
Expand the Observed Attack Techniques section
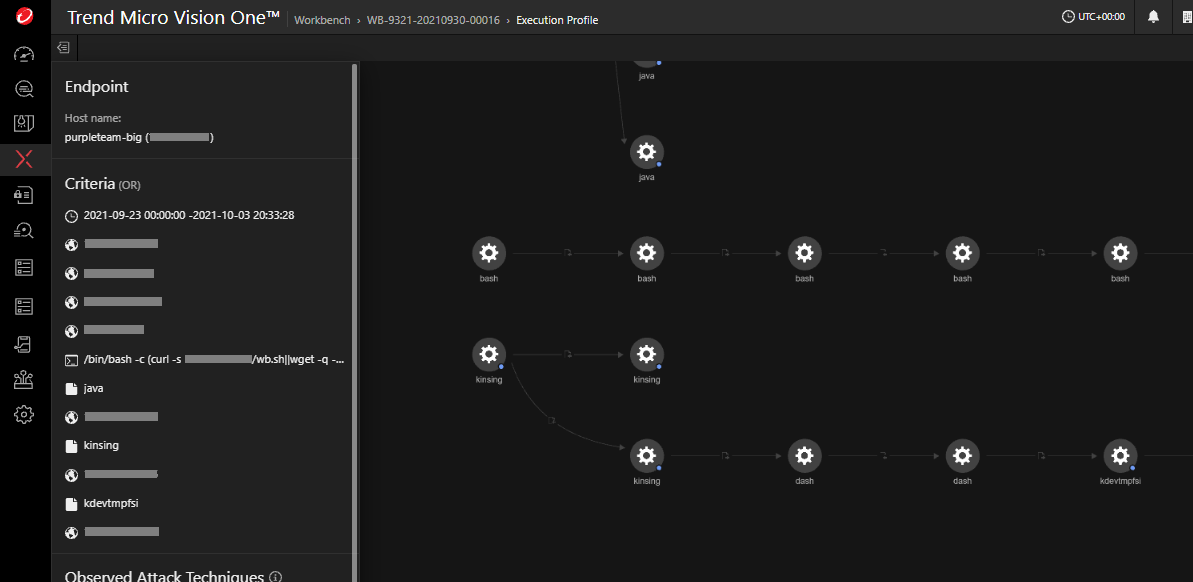[x=164, y=577]
